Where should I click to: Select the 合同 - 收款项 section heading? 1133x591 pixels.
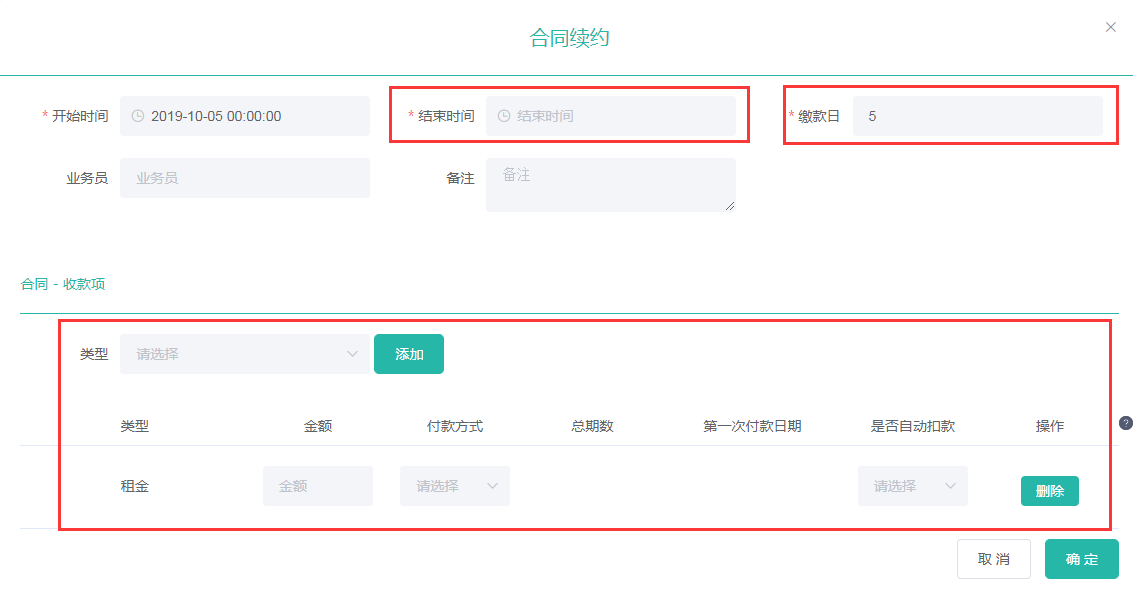(63, 284)
